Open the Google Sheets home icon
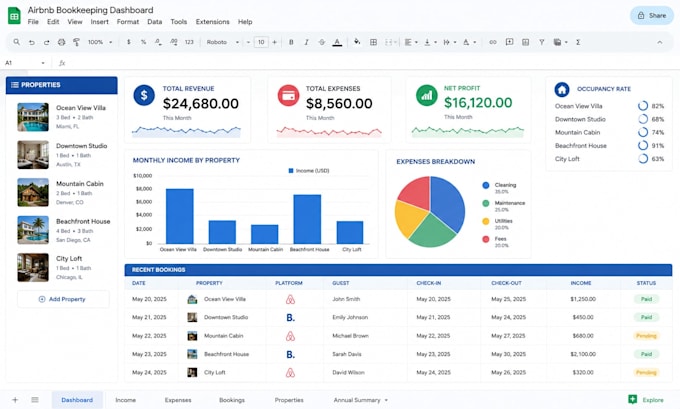 (14, 16)
